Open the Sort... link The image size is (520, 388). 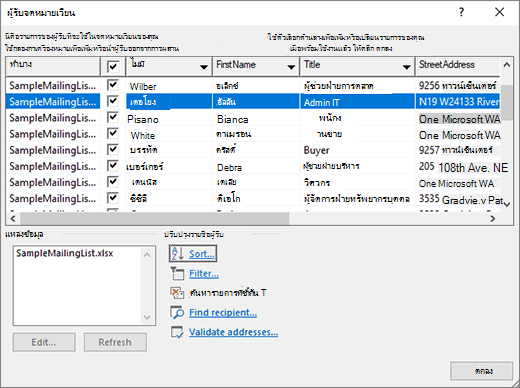point(202,254)
